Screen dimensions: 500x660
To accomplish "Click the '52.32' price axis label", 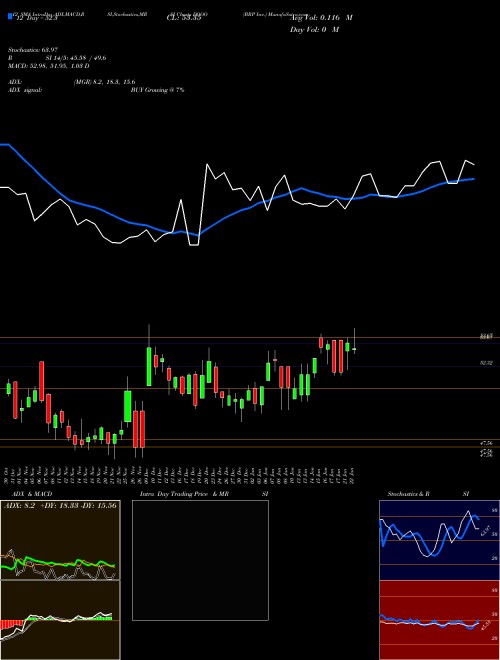I will coord(486,362).
